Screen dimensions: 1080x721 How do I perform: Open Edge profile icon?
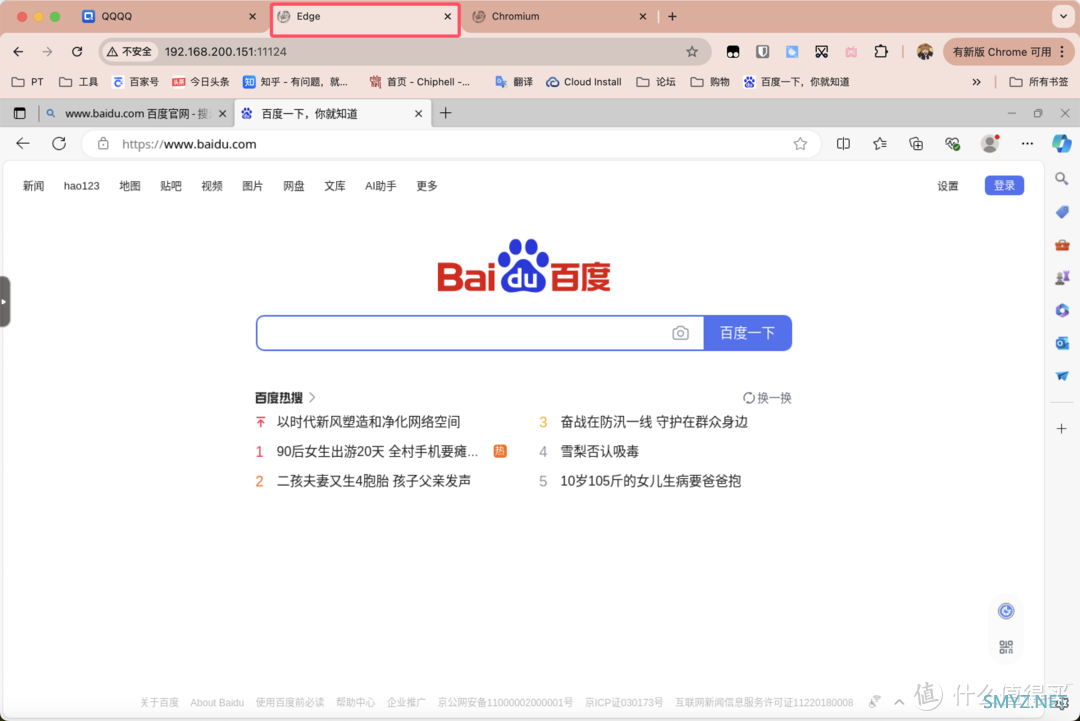click(990, 143)
